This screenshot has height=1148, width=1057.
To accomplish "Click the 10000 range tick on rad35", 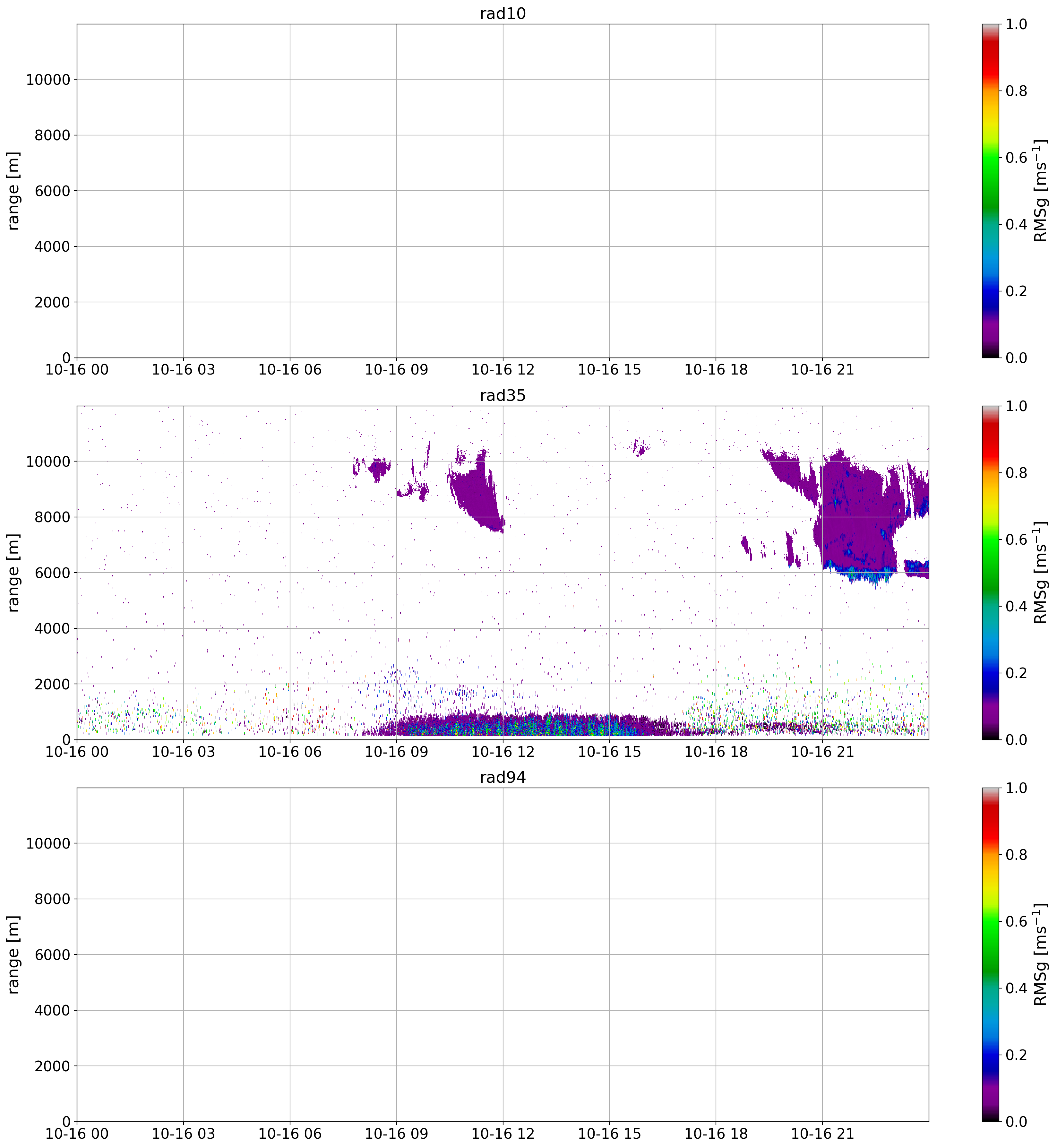I will [47, 462].
